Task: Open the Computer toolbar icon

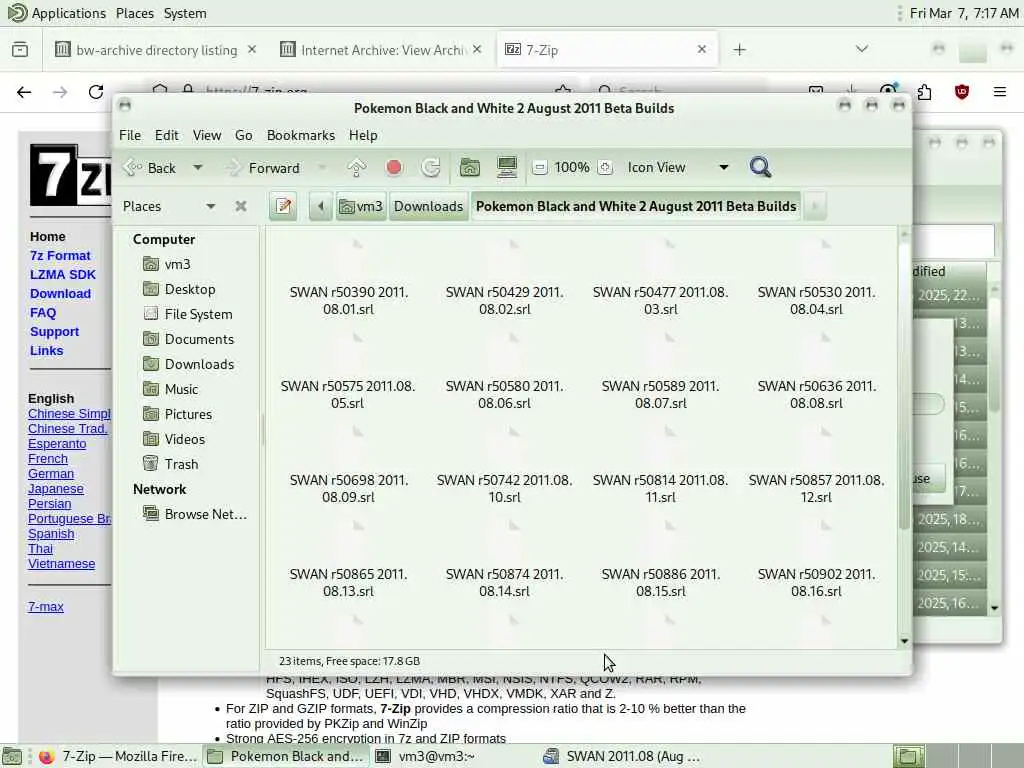Action: click(x=507, y=168)
